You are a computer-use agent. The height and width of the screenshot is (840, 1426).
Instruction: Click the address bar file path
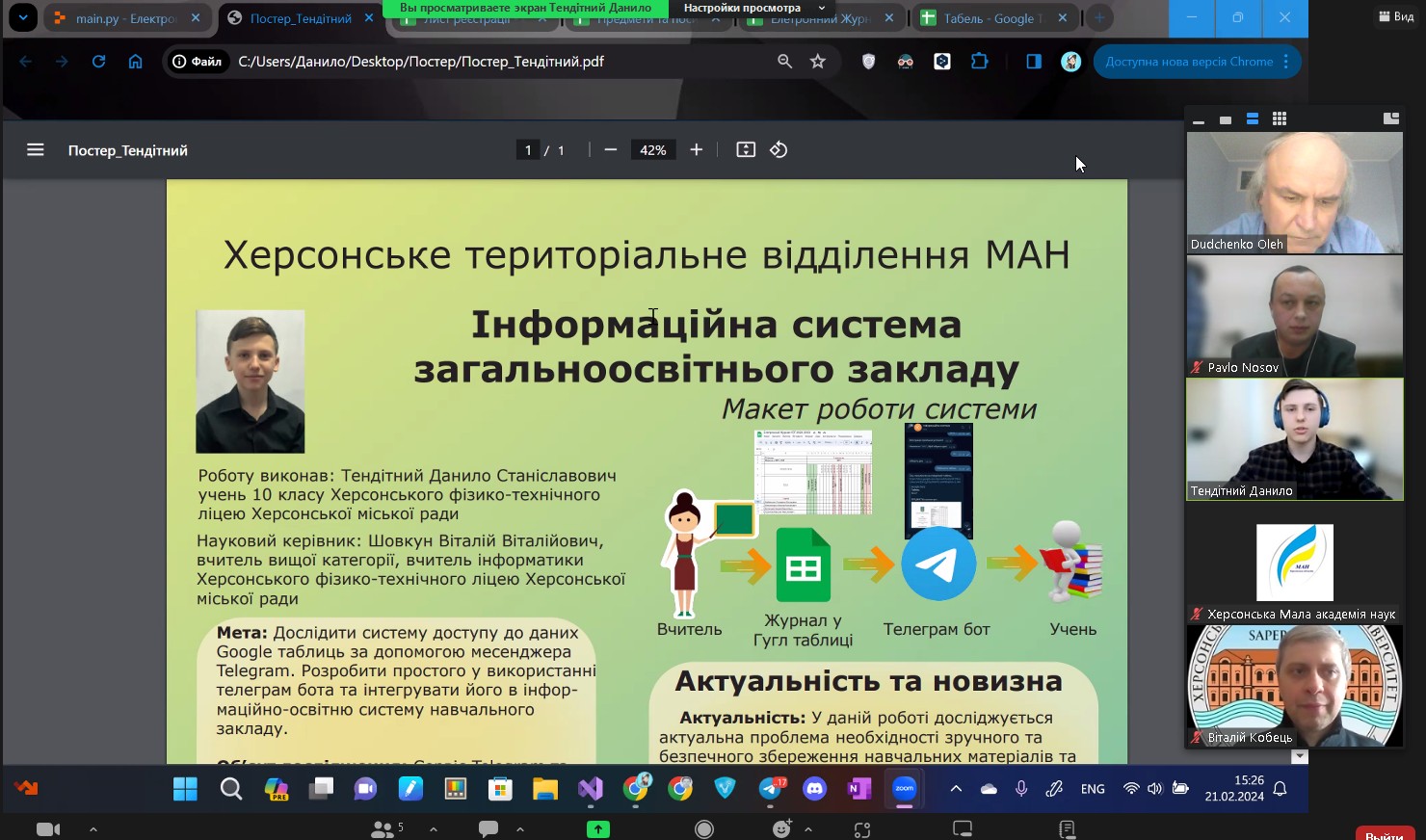pyautogui.click(x=421, y=62)
